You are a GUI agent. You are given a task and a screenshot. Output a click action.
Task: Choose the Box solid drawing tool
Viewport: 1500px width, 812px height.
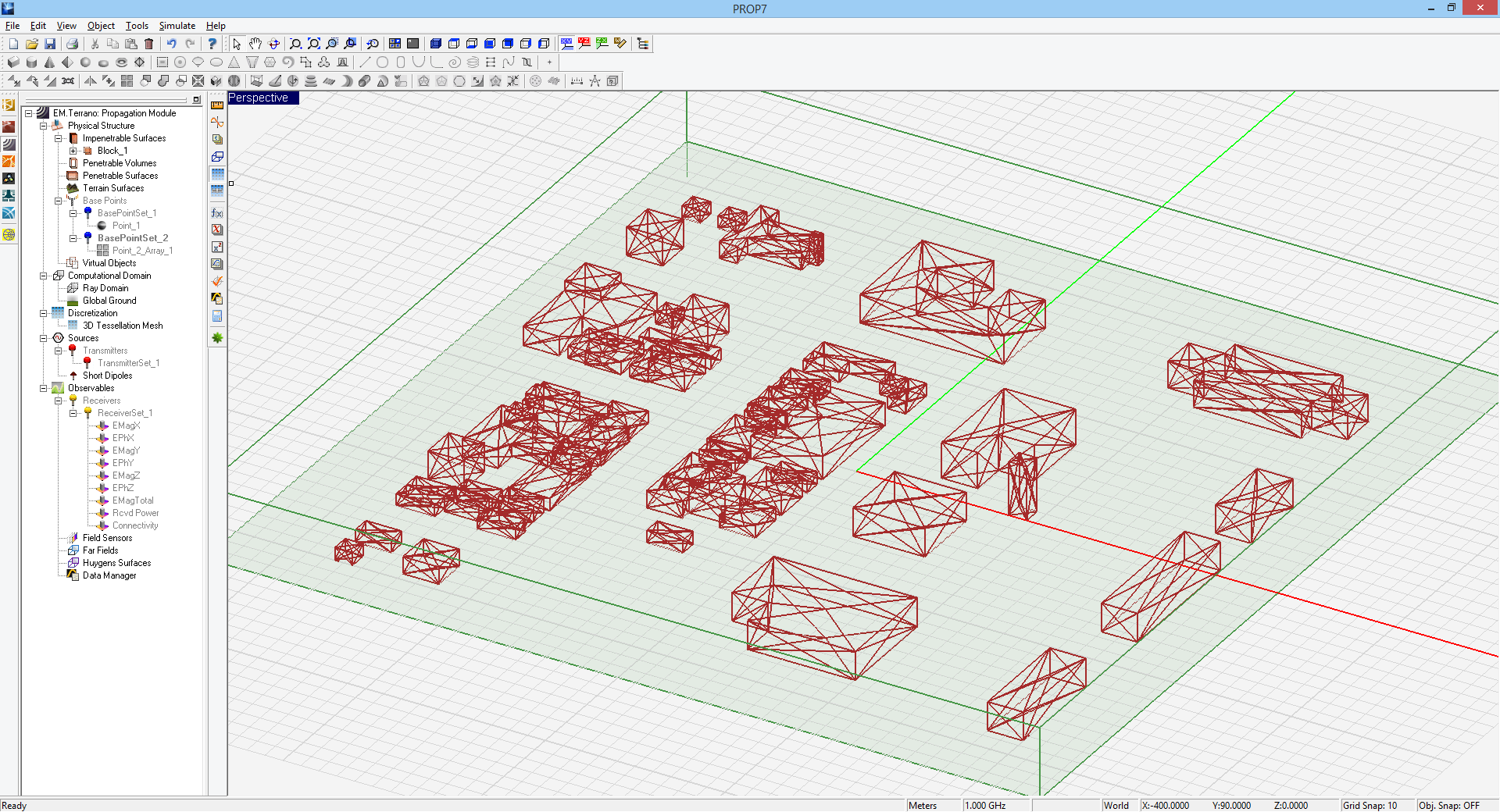coord(13,62)
